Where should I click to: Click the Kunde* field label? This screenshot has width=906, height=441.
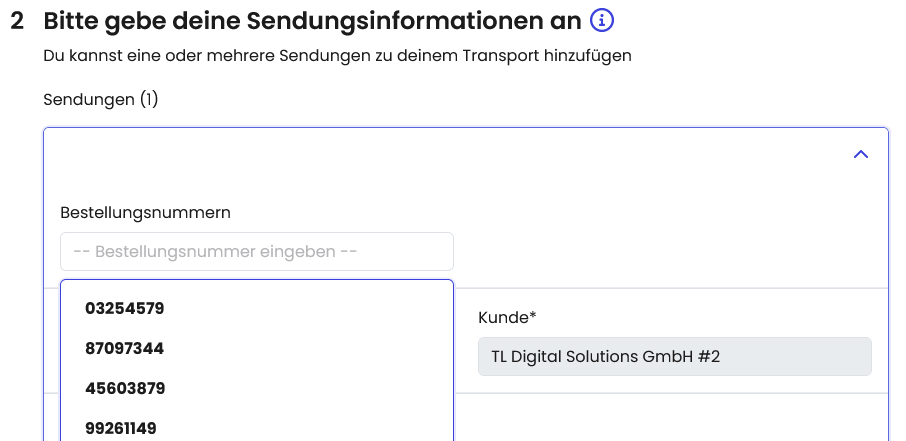pos(507,317)
